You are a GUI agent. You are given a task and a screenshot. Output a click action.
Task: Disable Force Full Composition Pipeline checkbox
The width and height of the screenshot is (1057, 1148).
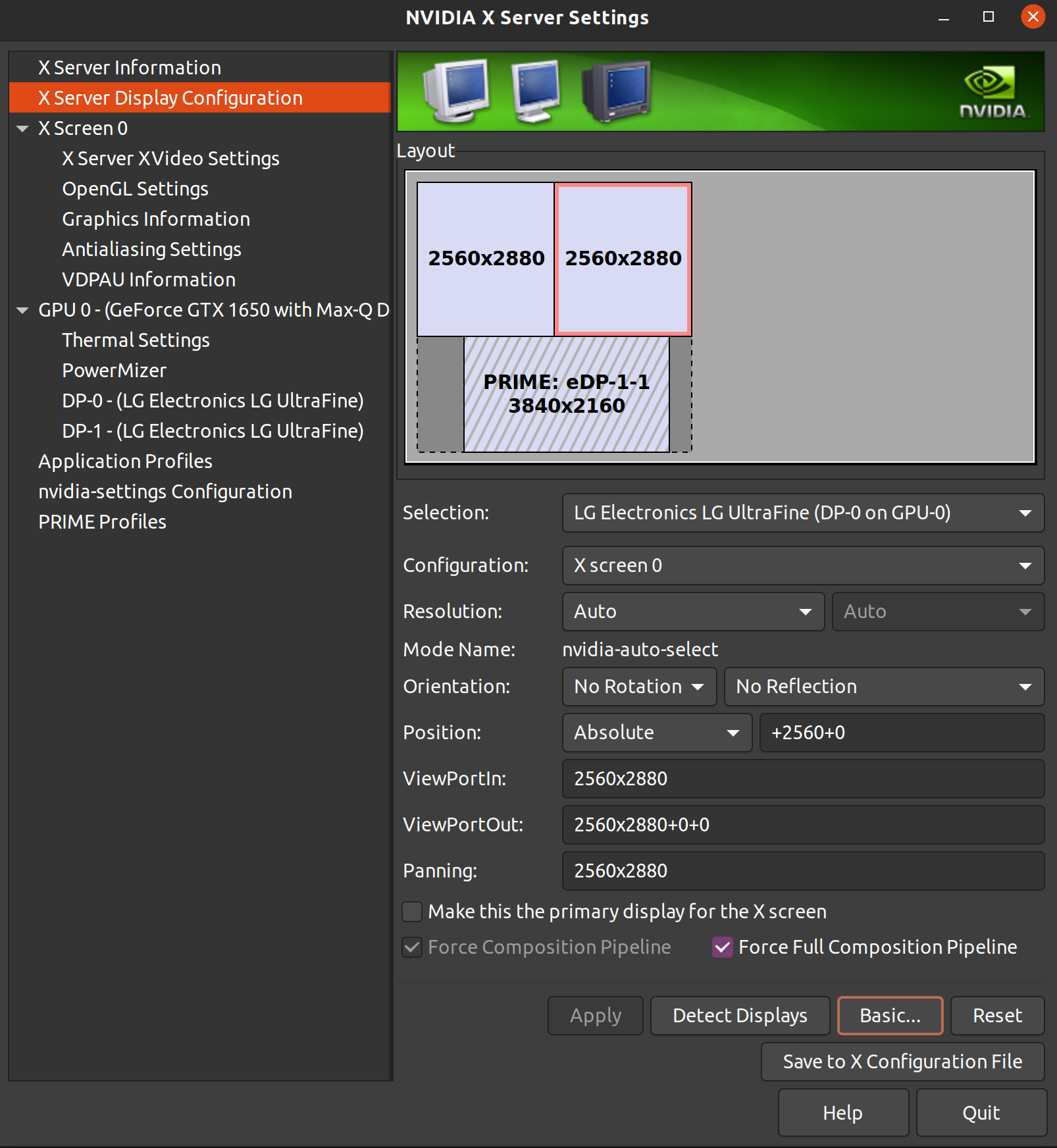tap(723, 947)
